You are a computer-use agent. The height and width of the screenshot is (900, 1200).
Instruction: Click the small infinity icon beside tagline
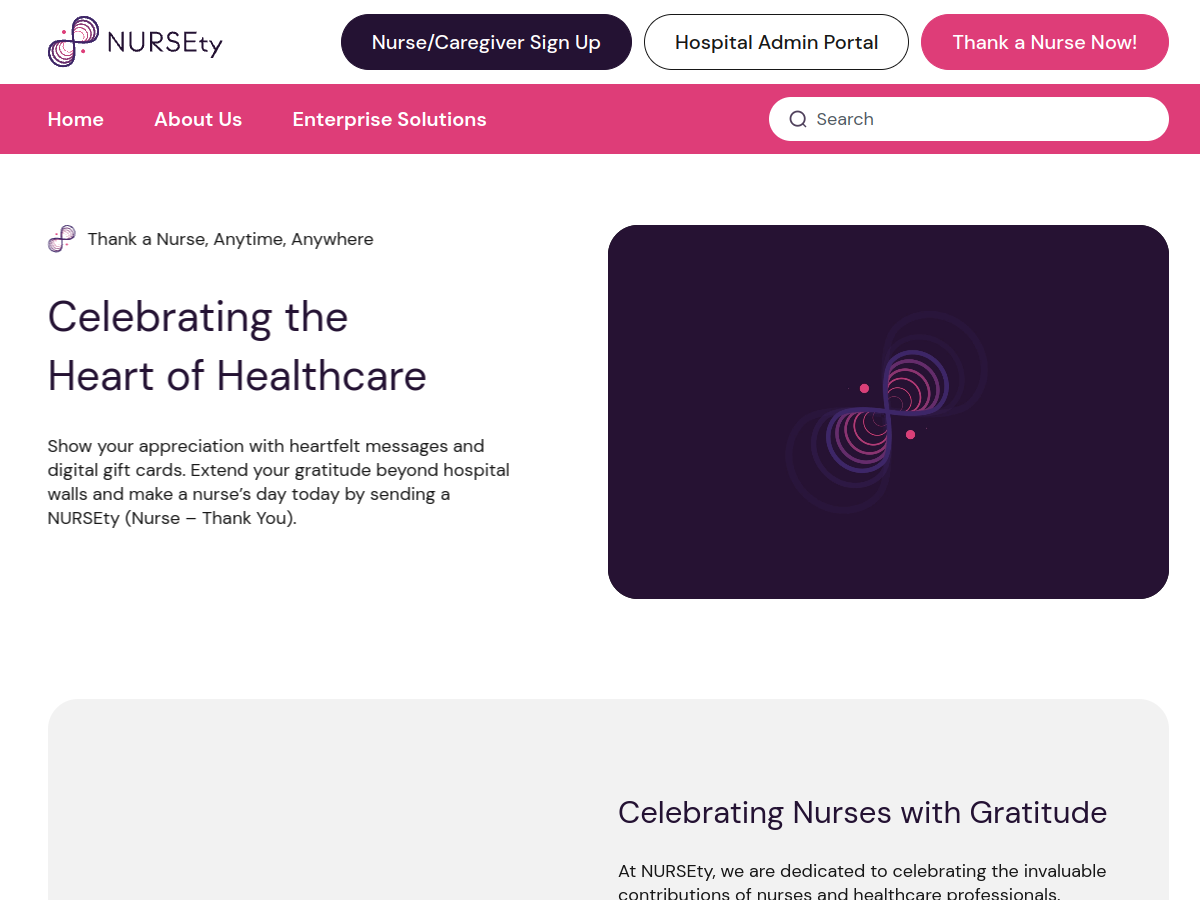pyautogui.click(x=62, y=239)
